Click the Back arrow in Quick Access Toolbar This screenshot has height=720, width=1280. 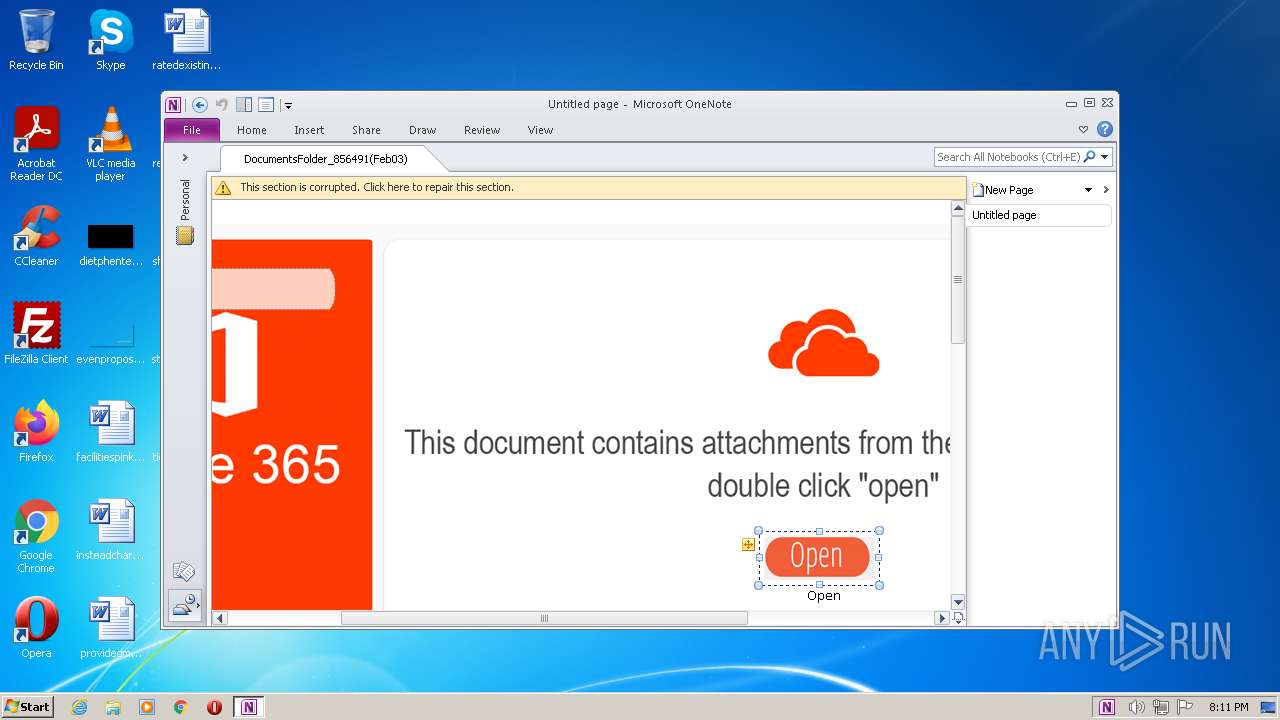click(x=200, y=104)
